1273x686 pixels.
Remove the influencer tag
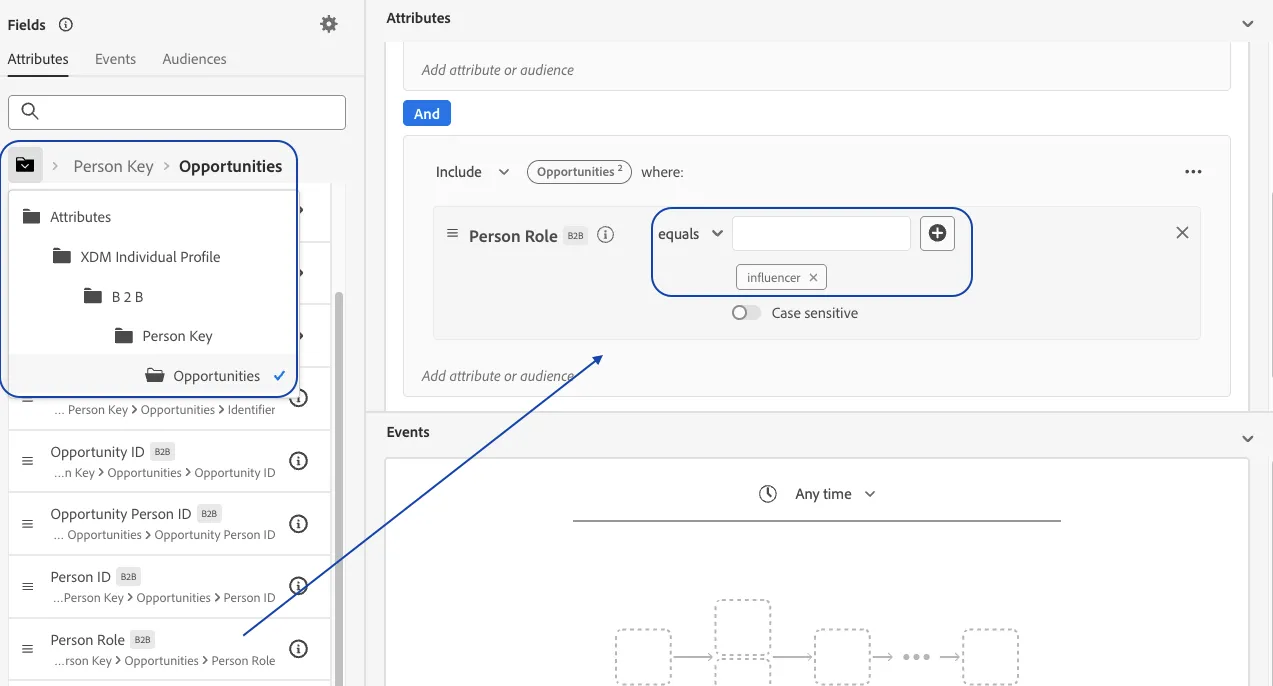[813, 277]
